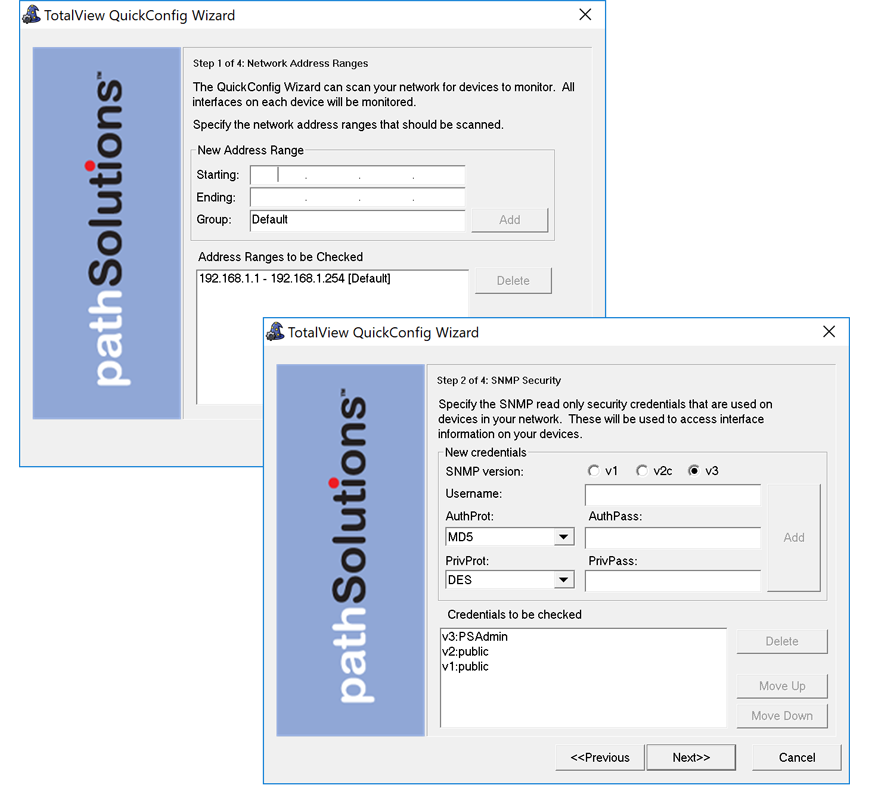Select SNMP version v2c radio button
The image size is (870, 785).
click(x=642, y=471)
